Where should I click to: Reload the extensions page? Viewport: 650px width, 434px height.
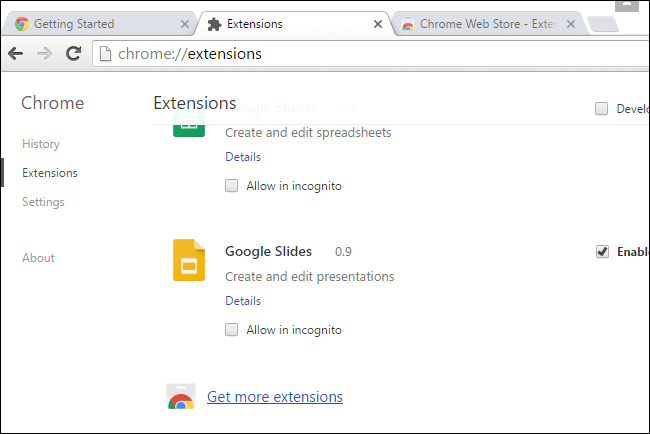coord(74,53)
